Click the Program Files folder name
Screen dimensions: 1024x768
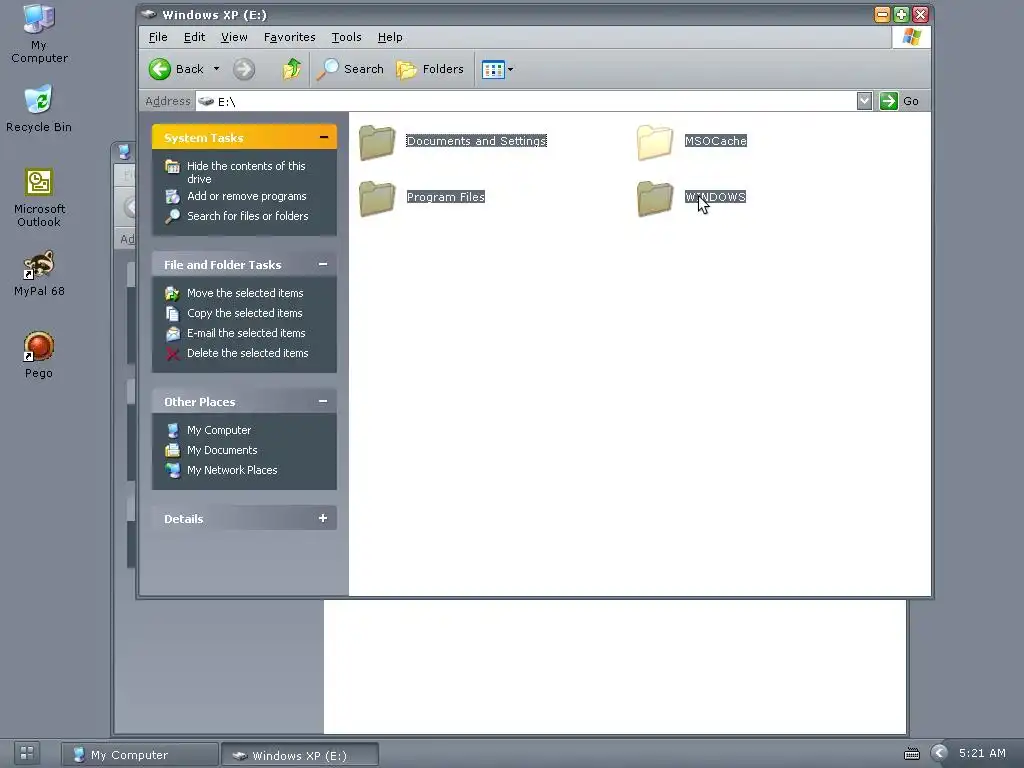point(445,197)
